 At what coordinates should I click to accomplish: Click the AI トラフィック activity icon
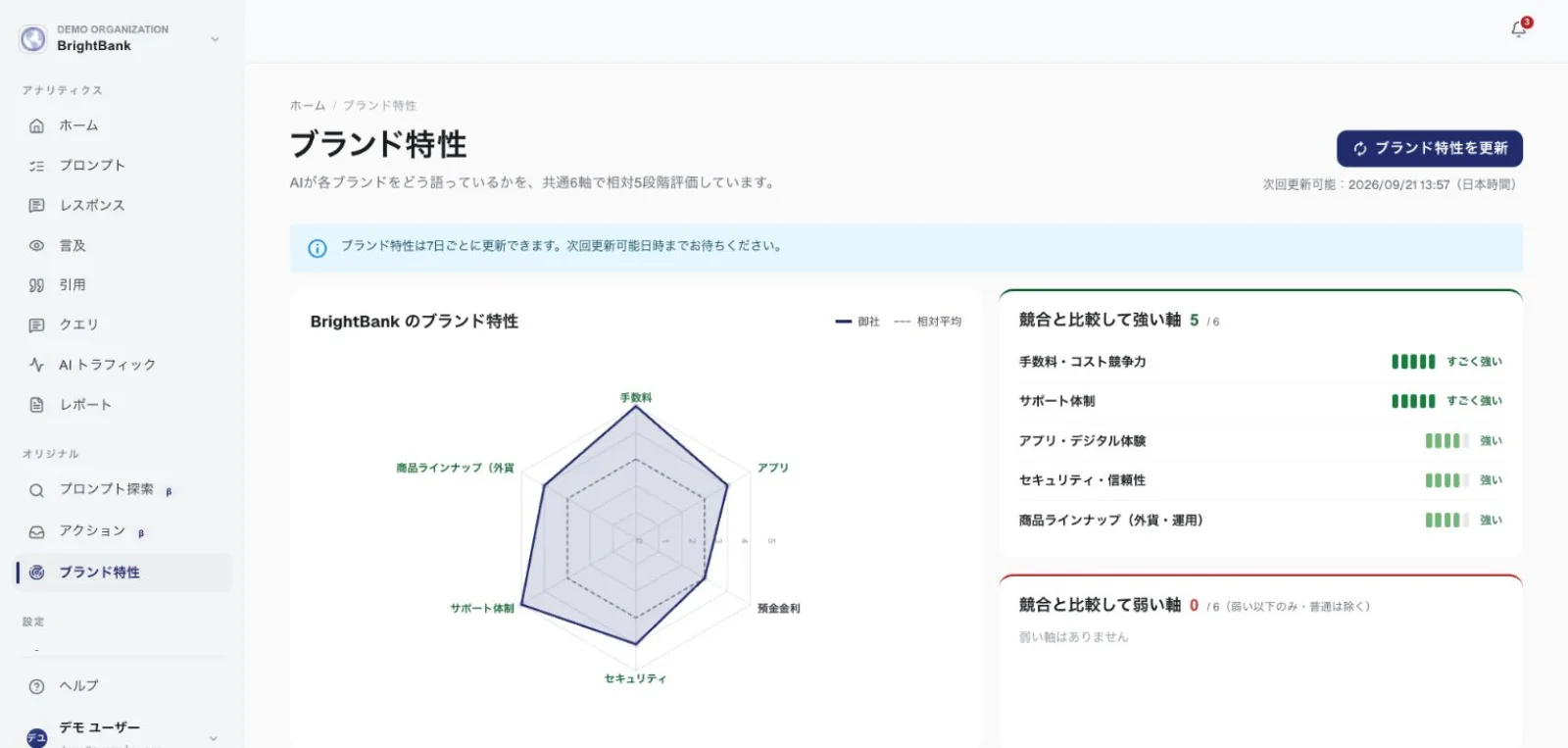coord(36,365)
